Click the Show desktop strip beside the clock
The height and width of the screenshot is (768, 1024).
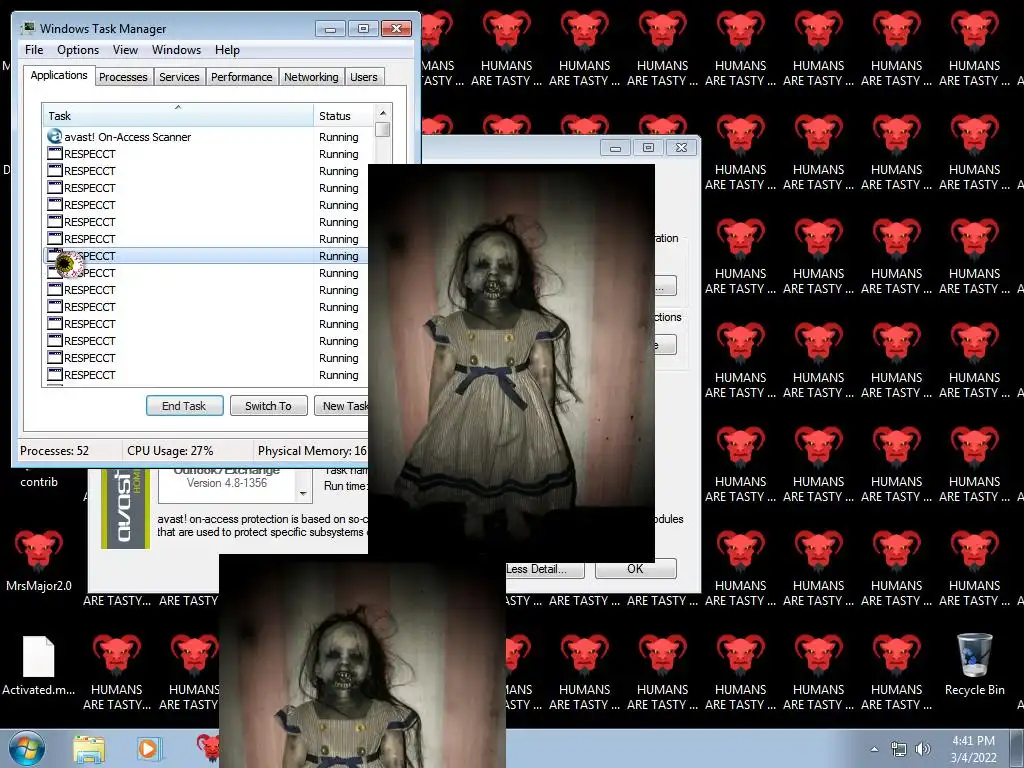(1019, 749)
